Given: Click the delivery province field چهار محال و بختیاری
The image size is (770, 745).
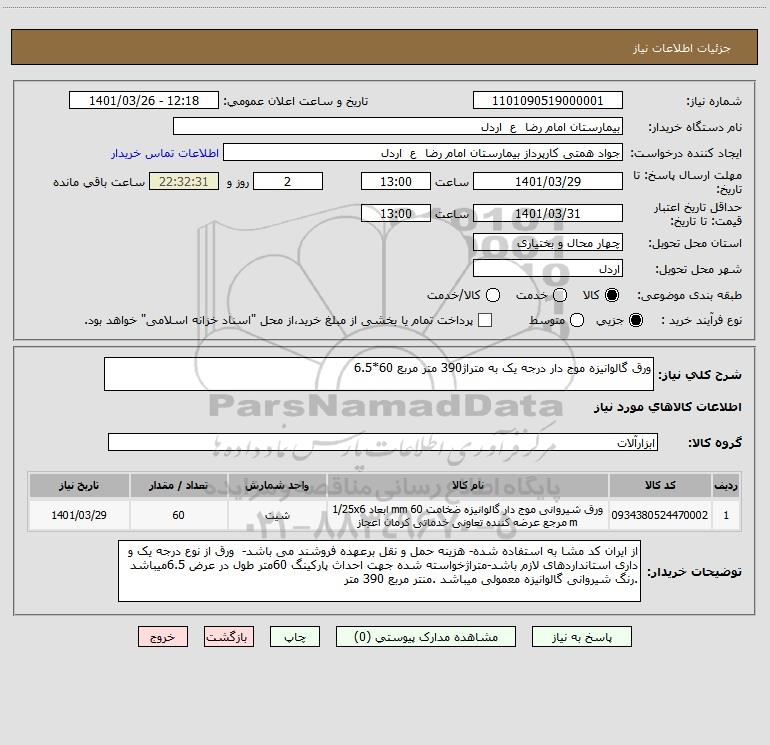Looking at the screenshot, I should click(x=548, y=242).
